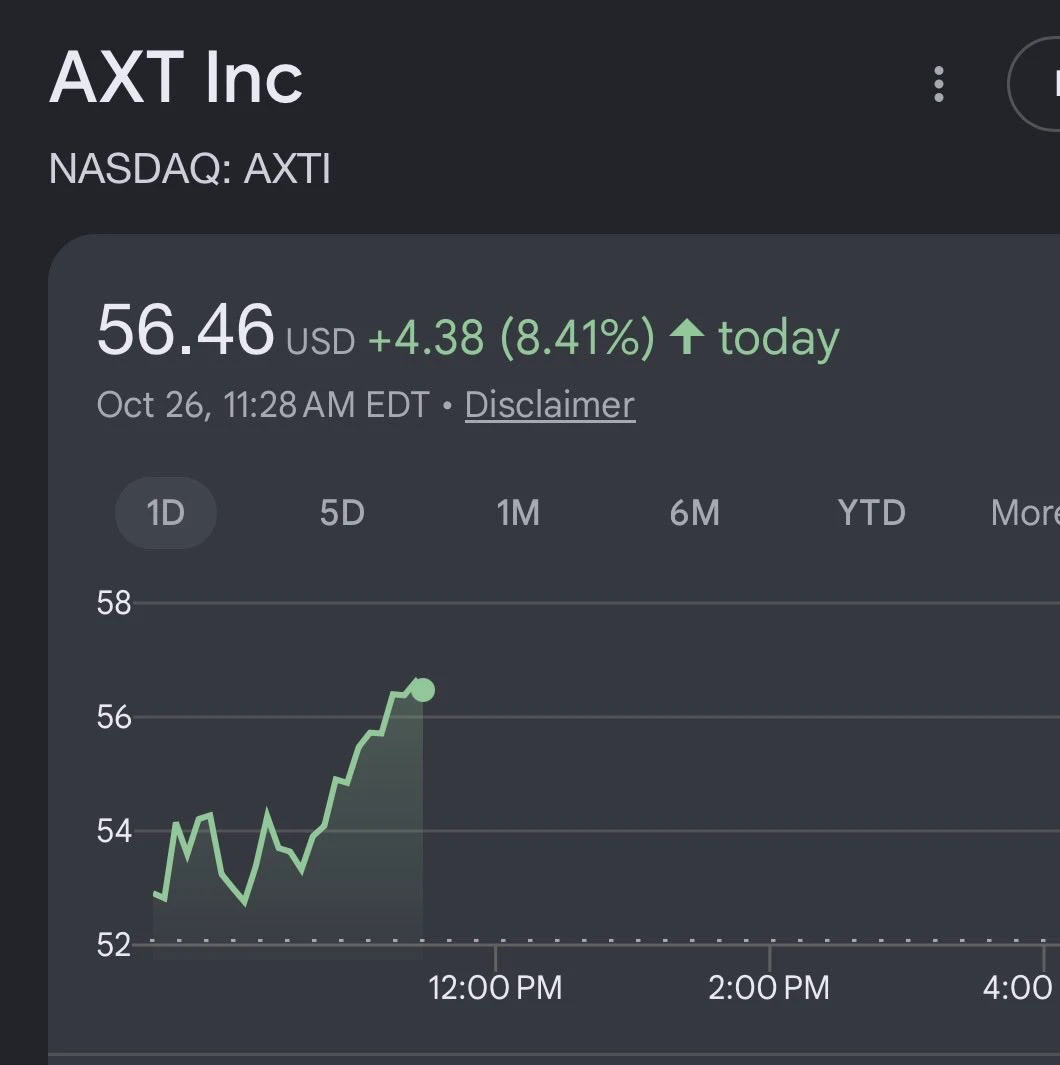Click the 56.46 current price

point(185,330)
